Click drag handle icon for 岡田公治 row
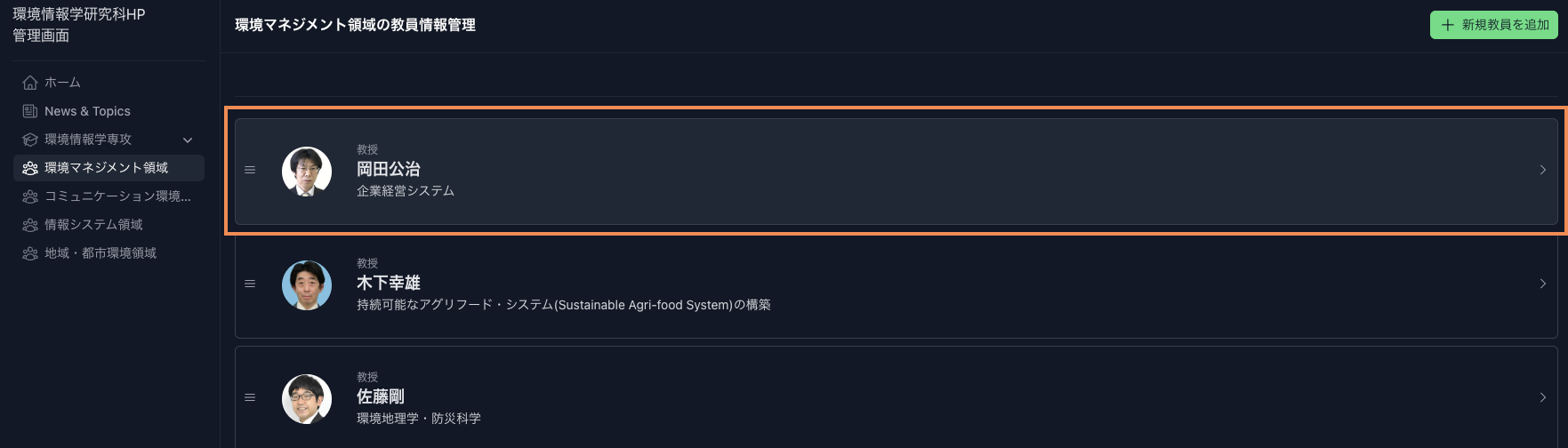The image size is (1568, 448). (250, 170)
